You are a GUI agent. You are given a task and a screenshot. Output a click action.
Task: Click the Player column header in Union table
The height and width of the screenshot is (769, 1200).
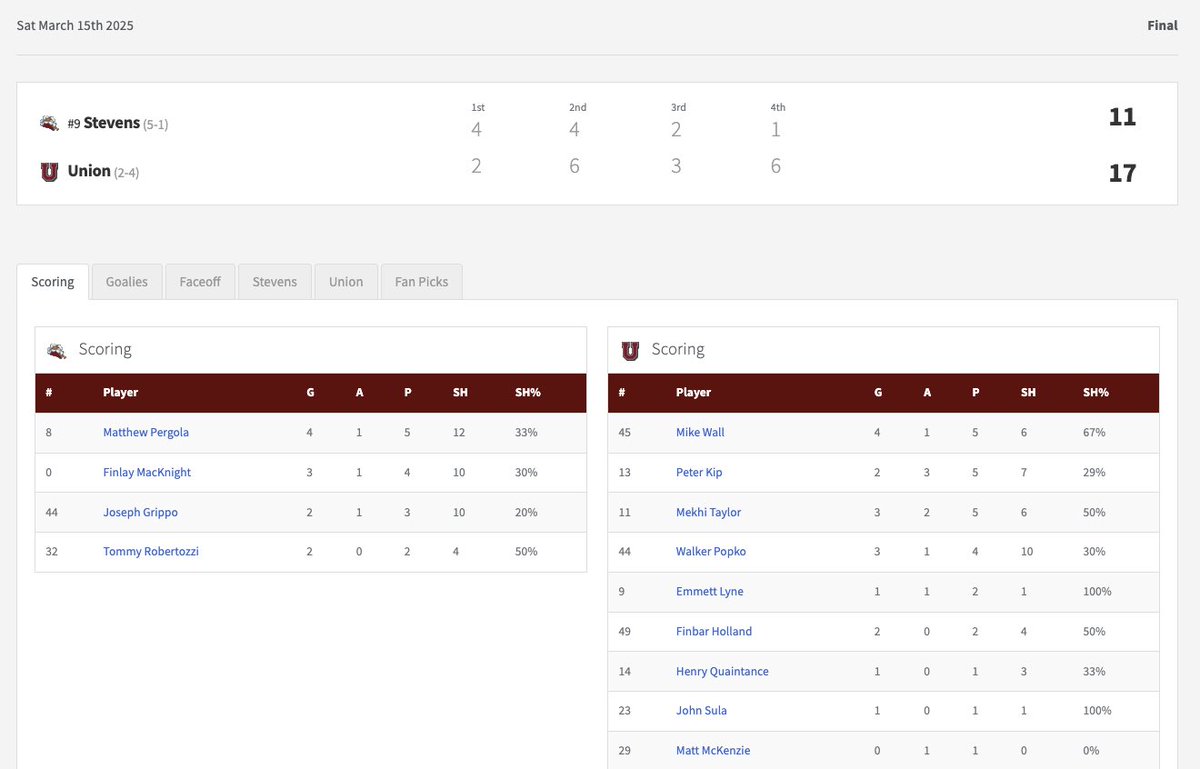tap(693, 393)
